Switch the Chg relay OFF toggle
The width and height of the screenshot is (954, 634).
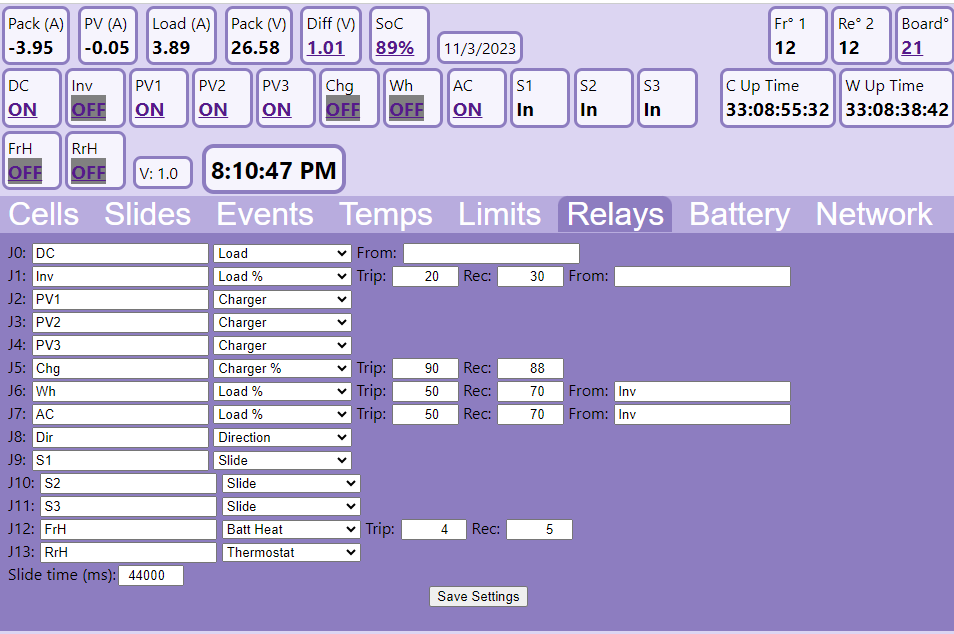342,110
